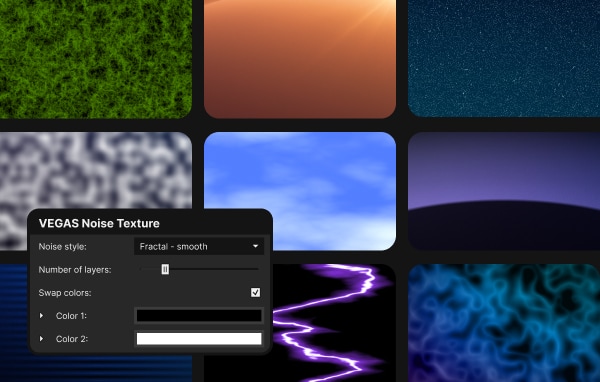Expand the Color 1 disclosure triangle
Screen dimensions: 600x382
[x=41, y=316]
